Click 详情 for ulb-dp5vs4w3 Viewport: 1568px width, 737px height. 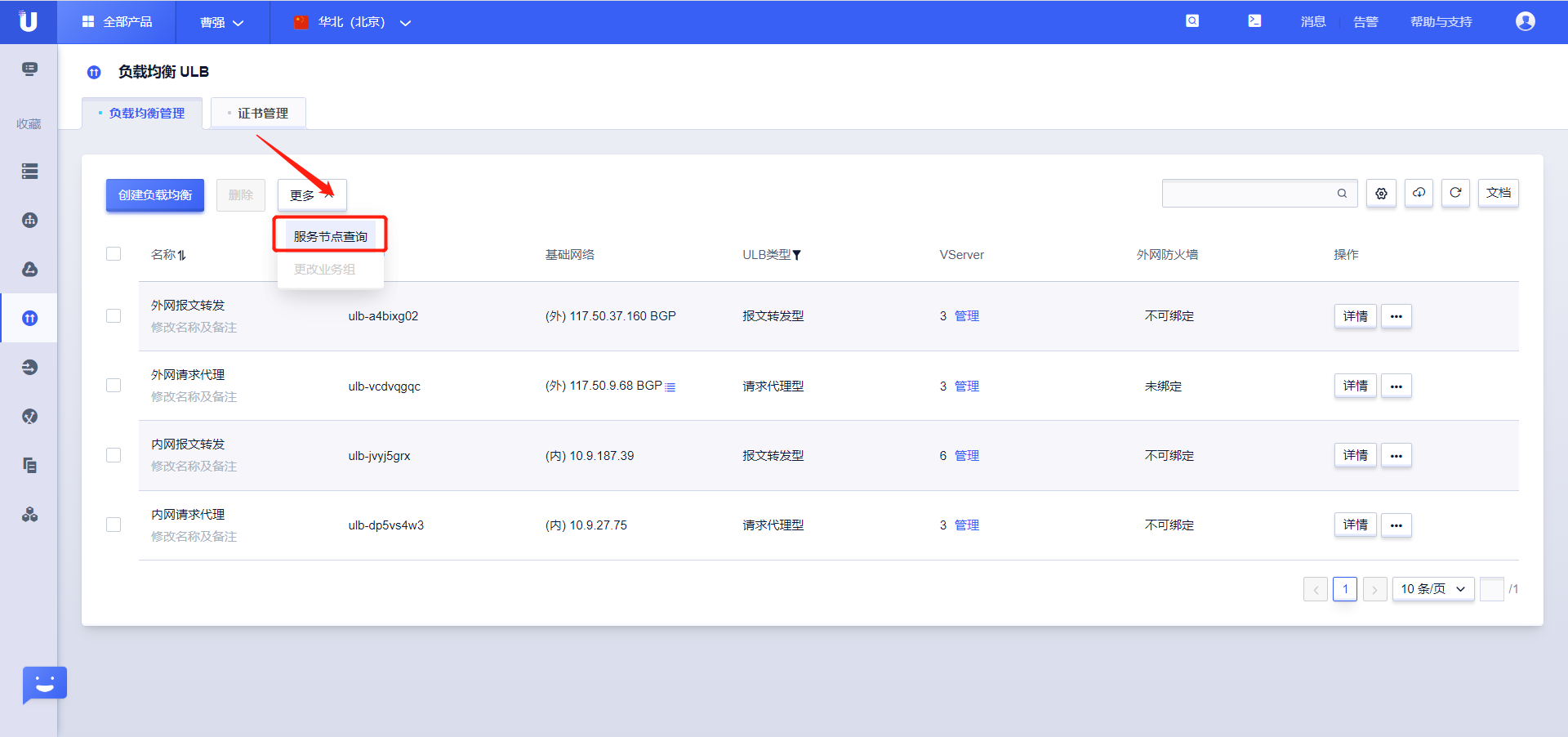(1356, 525)
